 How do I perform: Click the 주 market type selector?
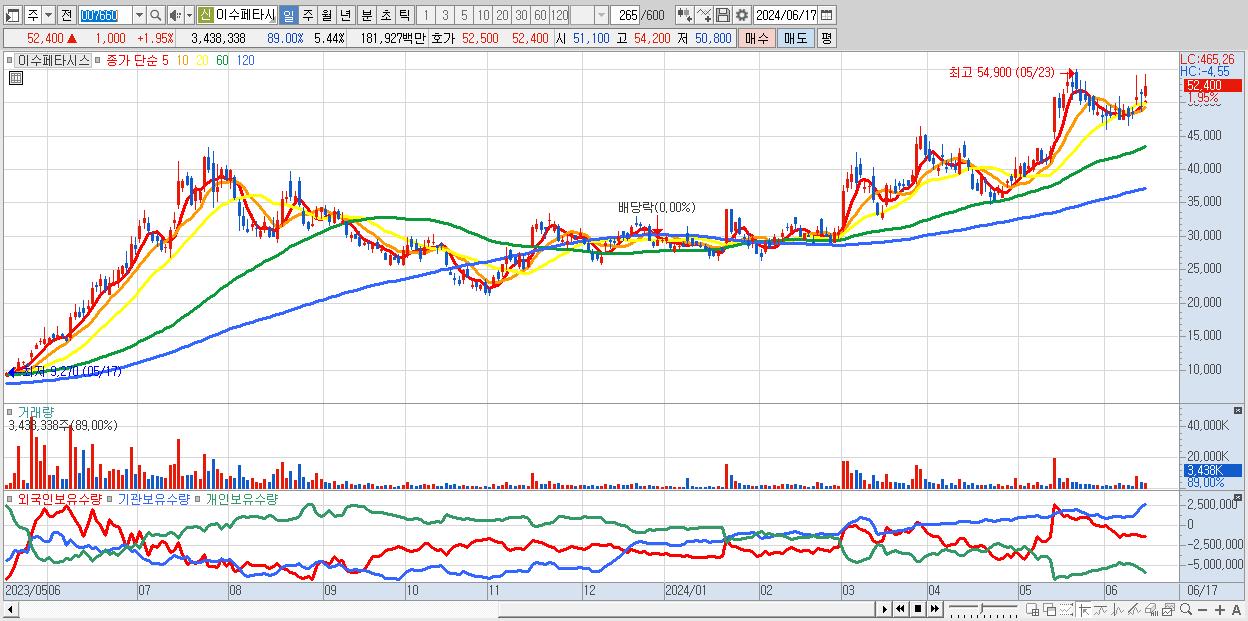click(x=32, y=15)
